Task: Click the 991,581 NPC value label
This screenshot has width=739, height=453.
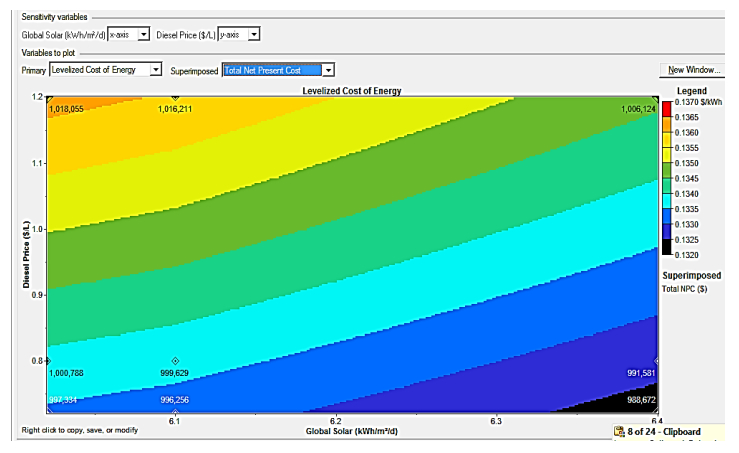Action: [640, 373]
